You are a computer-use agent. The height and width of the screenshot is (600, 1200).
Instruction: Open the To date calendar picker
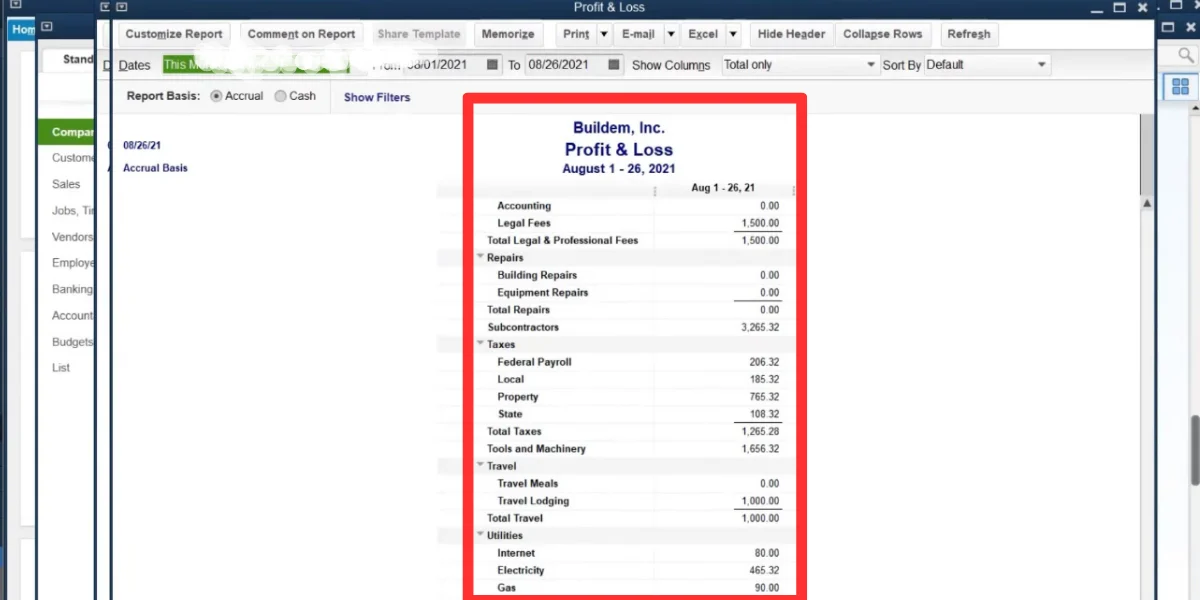pos(615,65)
